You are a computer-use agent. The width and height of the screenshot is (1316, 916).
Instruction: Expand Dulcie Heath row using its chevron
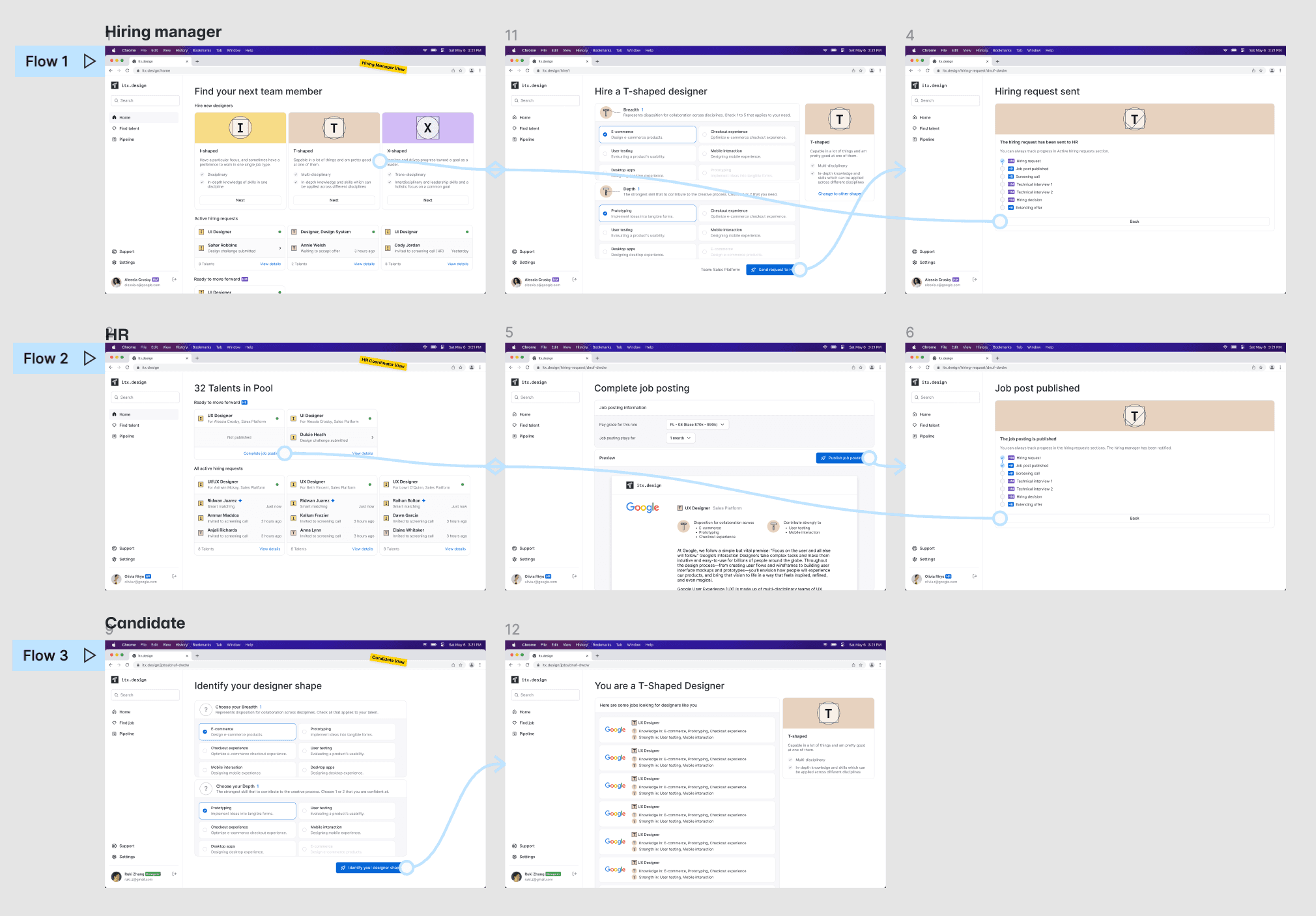[373, 437]
